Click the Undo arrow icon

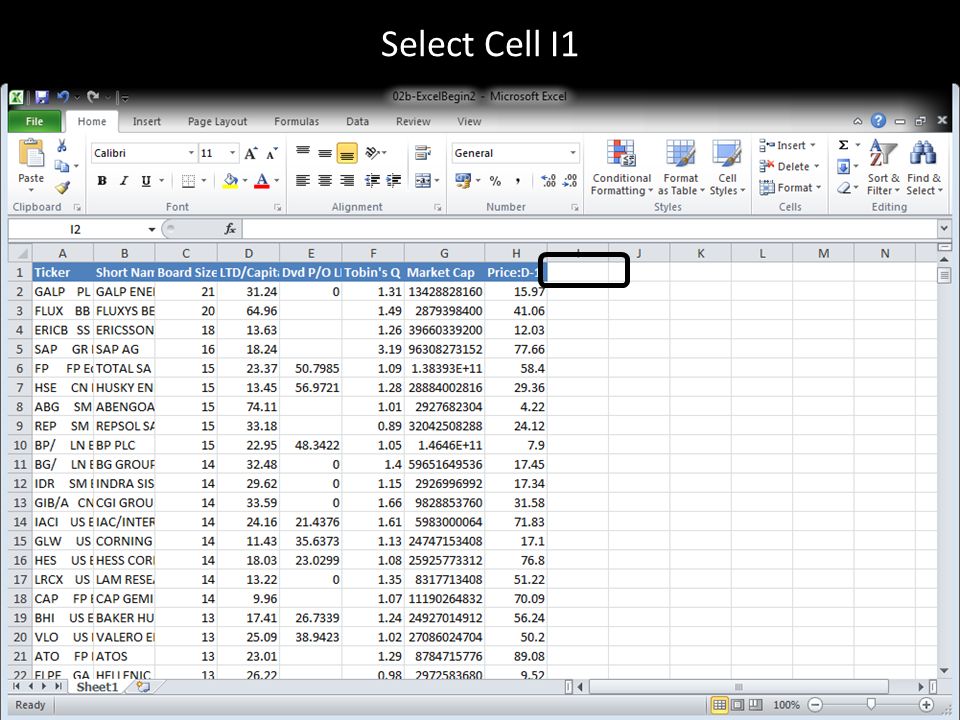coord(62,97)
